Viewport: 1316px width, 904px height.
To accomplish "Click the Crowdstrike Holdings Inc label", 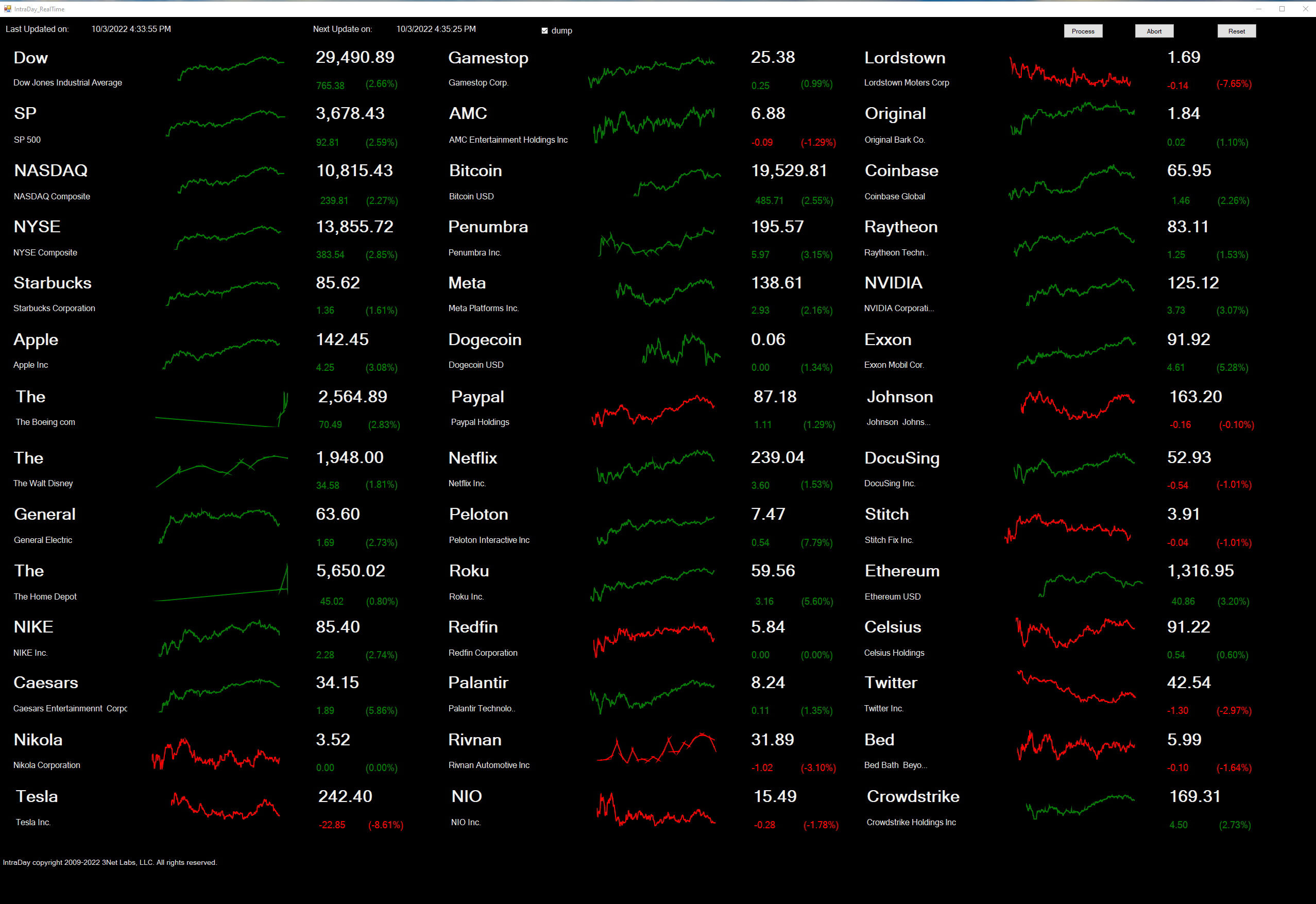I will pyautogui.click(x=911, y=822).
